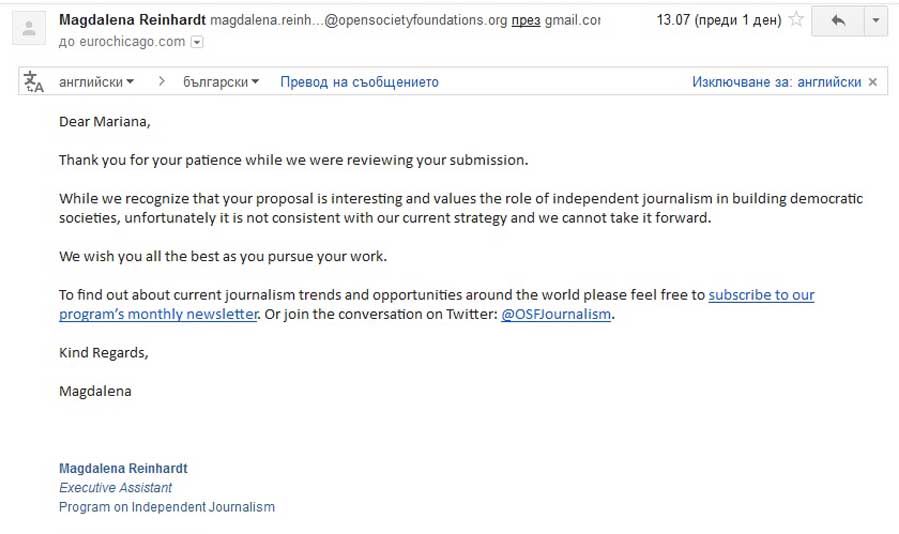The width and height of the screenshot is (899, 534).
Task: Open the source language dropdown "английски"
Action: (96, 82)
